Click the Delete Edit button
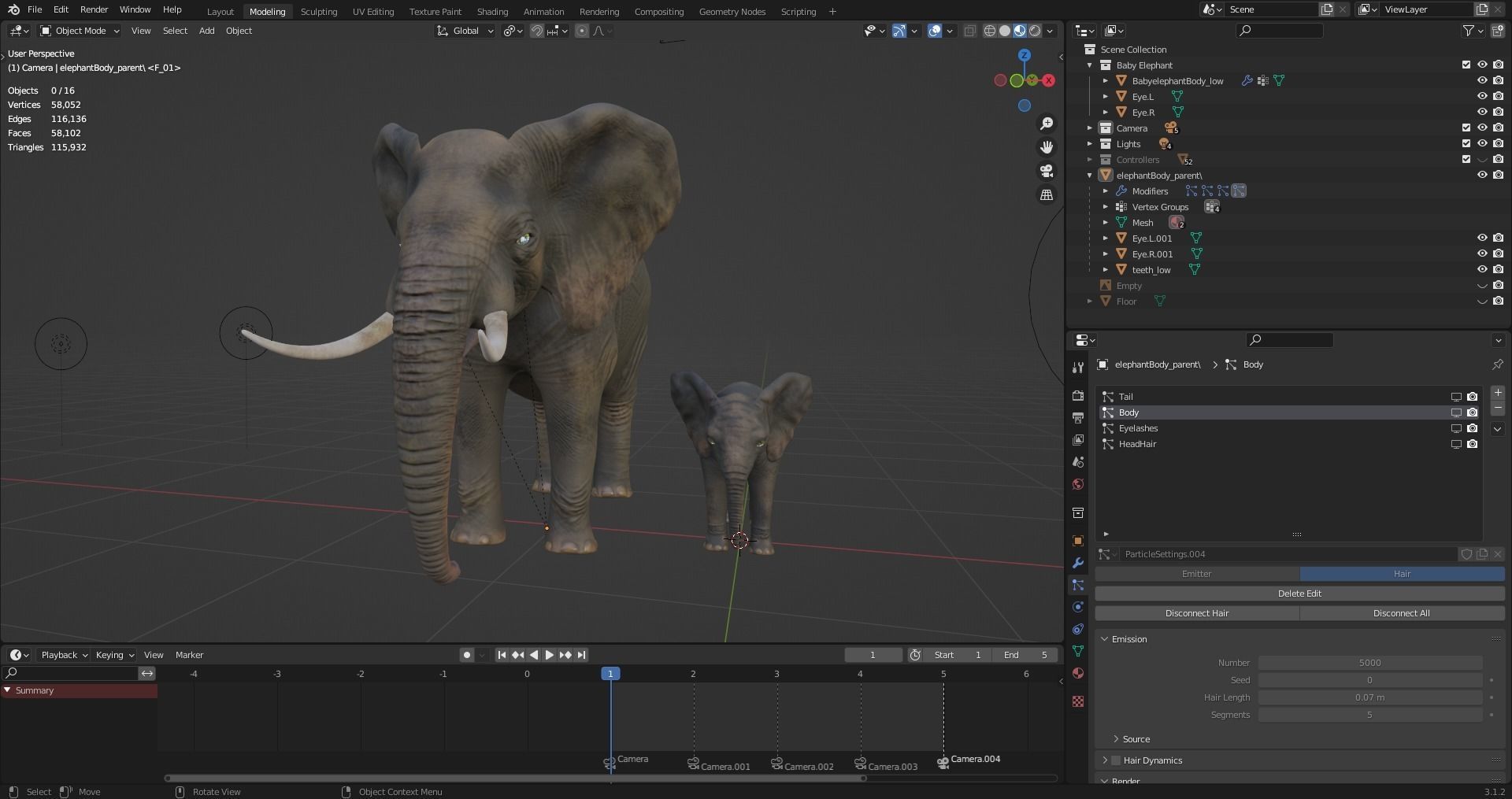Screen dimensions: 1512x799 1299,594
